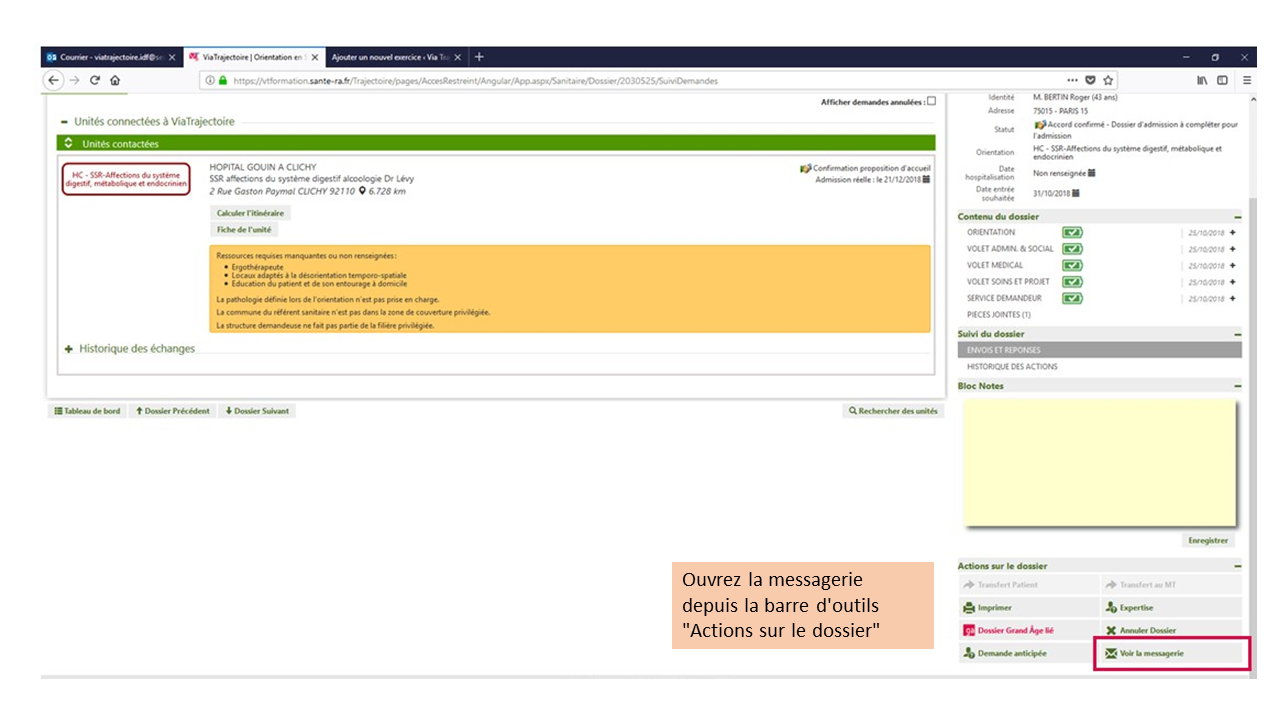Click the green check badge for VOLET MEDICAL
The height and width of the screenshot is (720, 1280).
[x=1072, y=265]
